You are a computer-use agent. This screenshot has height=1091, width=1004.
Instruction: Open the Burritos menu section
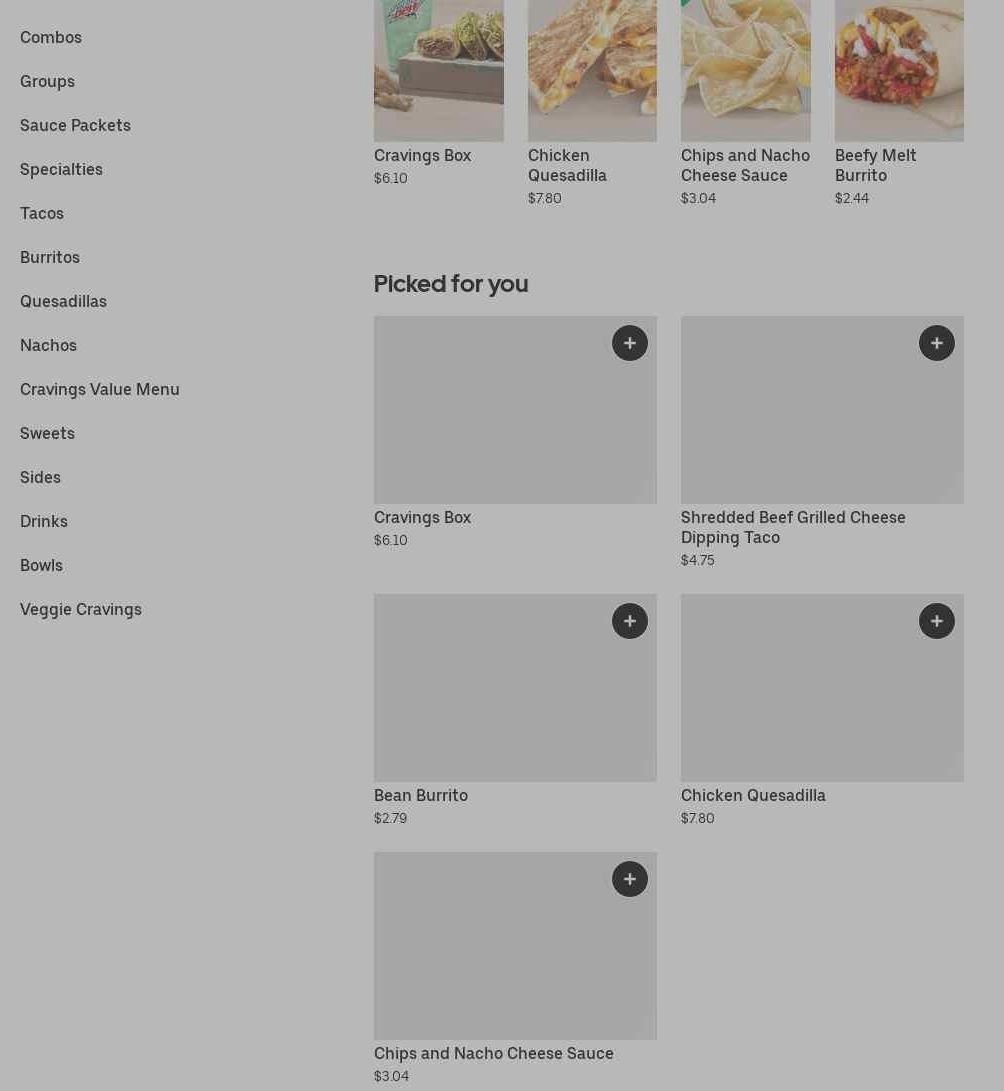click(x=50, y=257)
